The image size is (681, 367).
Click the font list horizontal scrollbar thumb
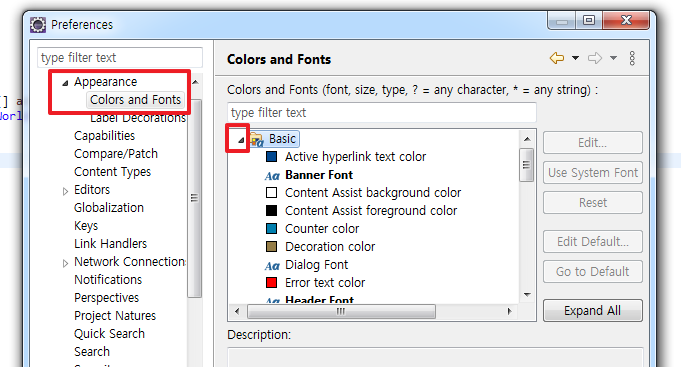(x=341, y=311)
